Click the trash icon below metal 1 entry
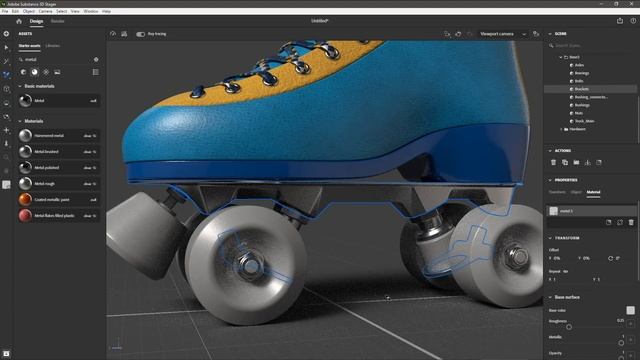Image resolution: width=640 pixels, height=360 pixels. 631,222
